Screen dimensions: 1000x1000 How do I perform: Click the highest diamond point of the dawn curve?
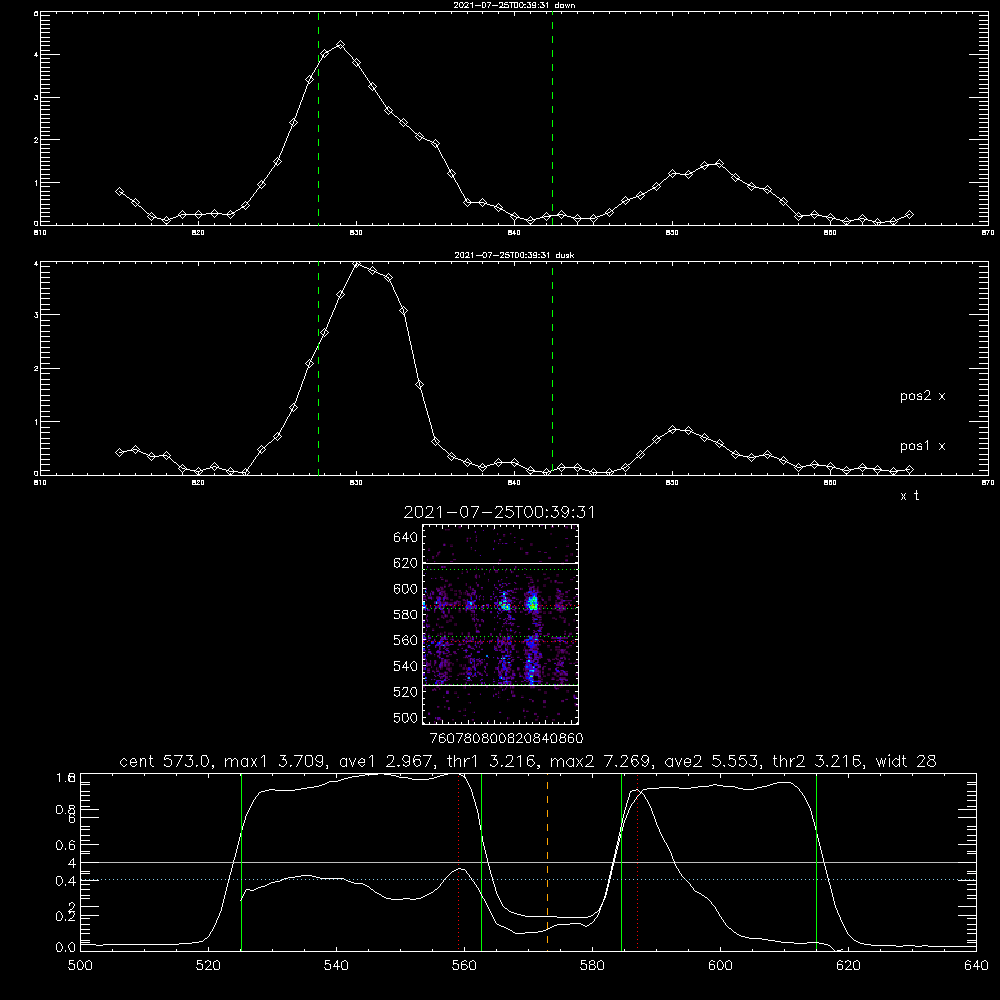[x=341, y=45]
